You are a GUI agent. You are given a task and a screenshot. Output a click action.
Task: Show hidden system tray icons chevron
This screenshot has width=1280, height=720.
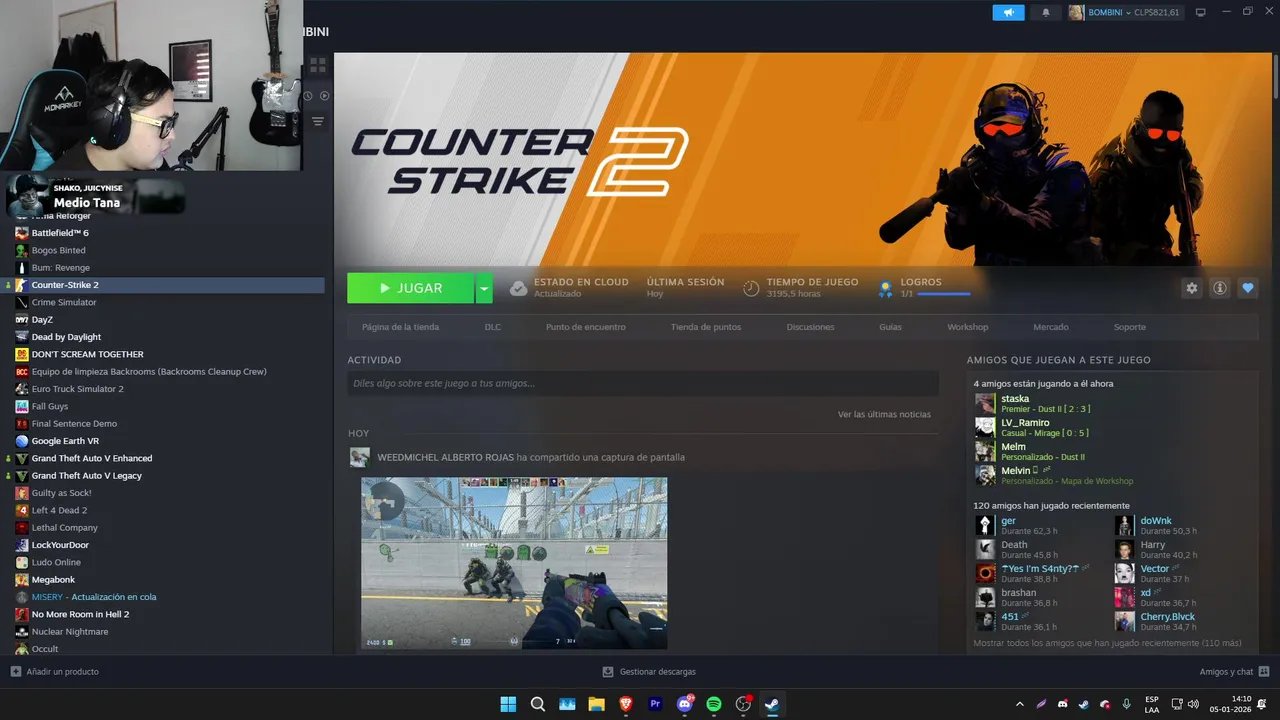point(1020,704)
